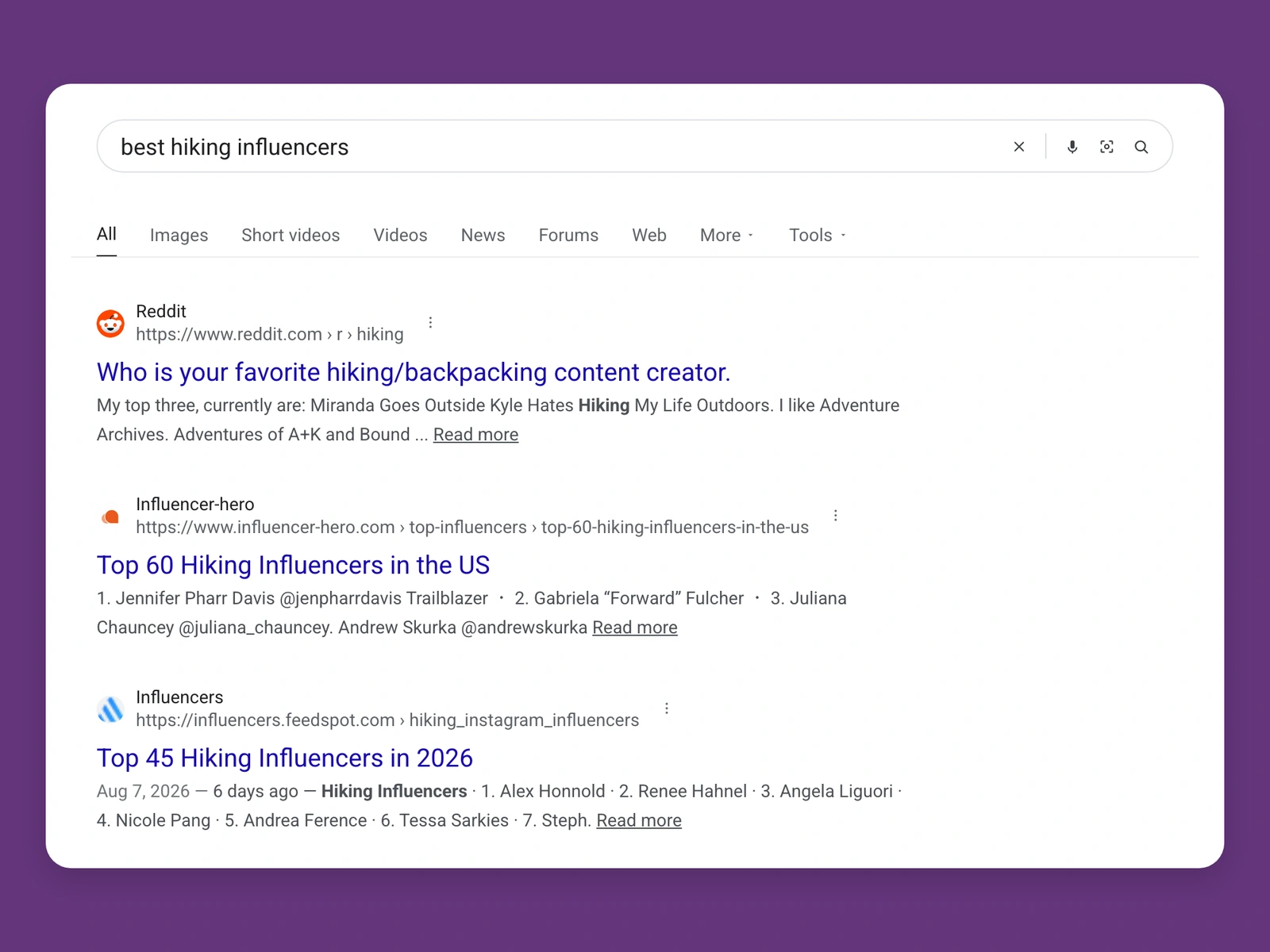Image resolution: width=1270 pixels, height=952 pixels.
Task: Open 'Top 60 Hiking Influencers in the US' link
Action: [293, 565]
